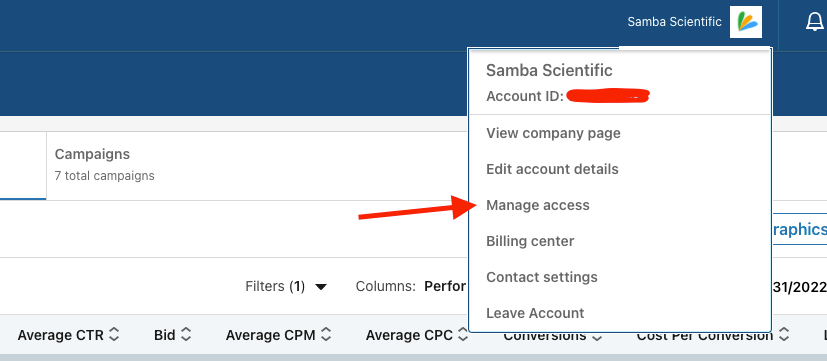This screenshot has height=361, width=827.
Task: Select Manage access menu item
Action: point(538,205)
